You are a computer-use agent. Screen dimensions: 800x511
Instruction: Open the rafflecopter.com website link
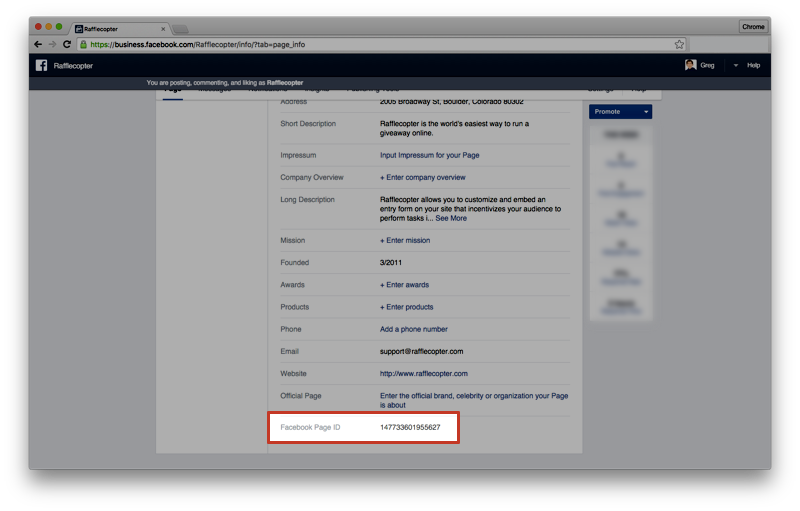click(423, 373)
